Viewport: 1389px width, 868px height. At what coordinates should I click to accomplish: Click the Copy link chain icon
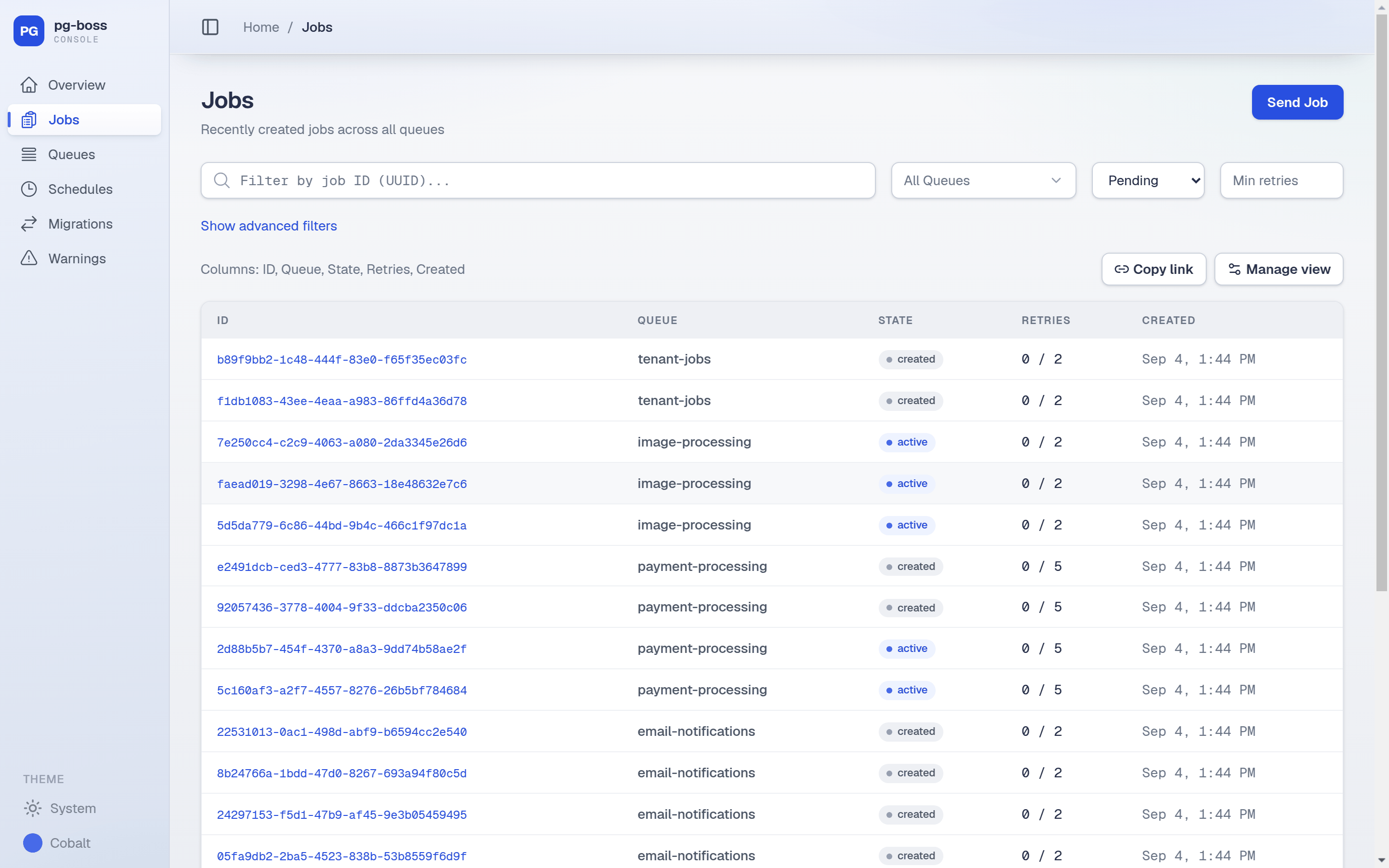click(1121, 269)
